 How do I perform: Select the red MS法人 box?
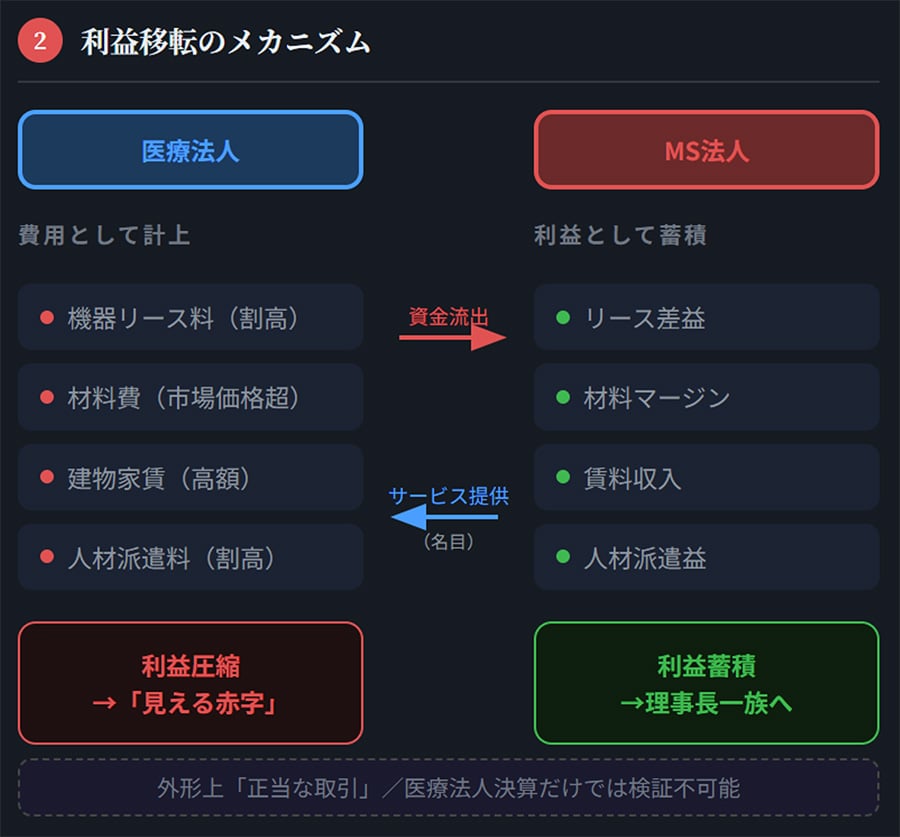706,150
